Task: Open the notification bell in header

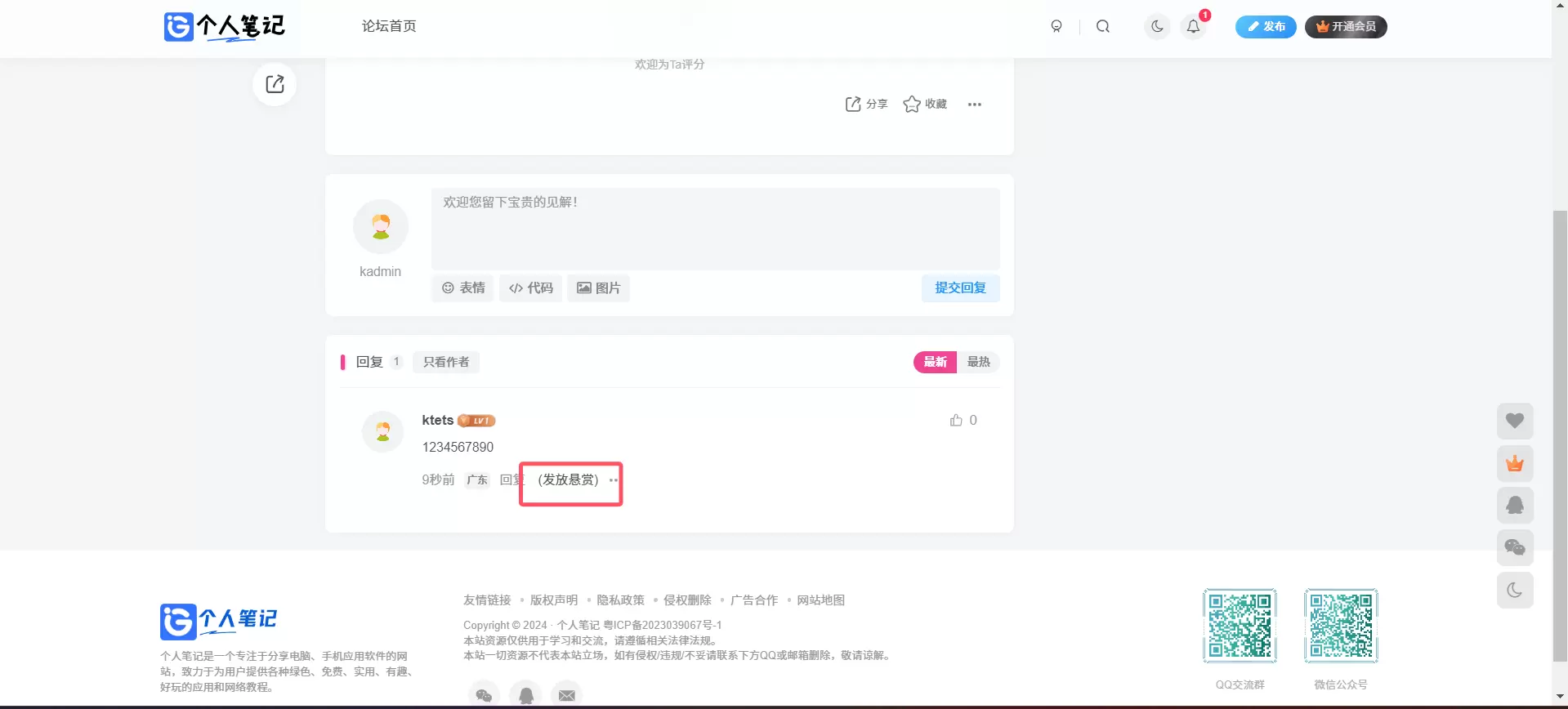Action: [x=1193, y=26]
